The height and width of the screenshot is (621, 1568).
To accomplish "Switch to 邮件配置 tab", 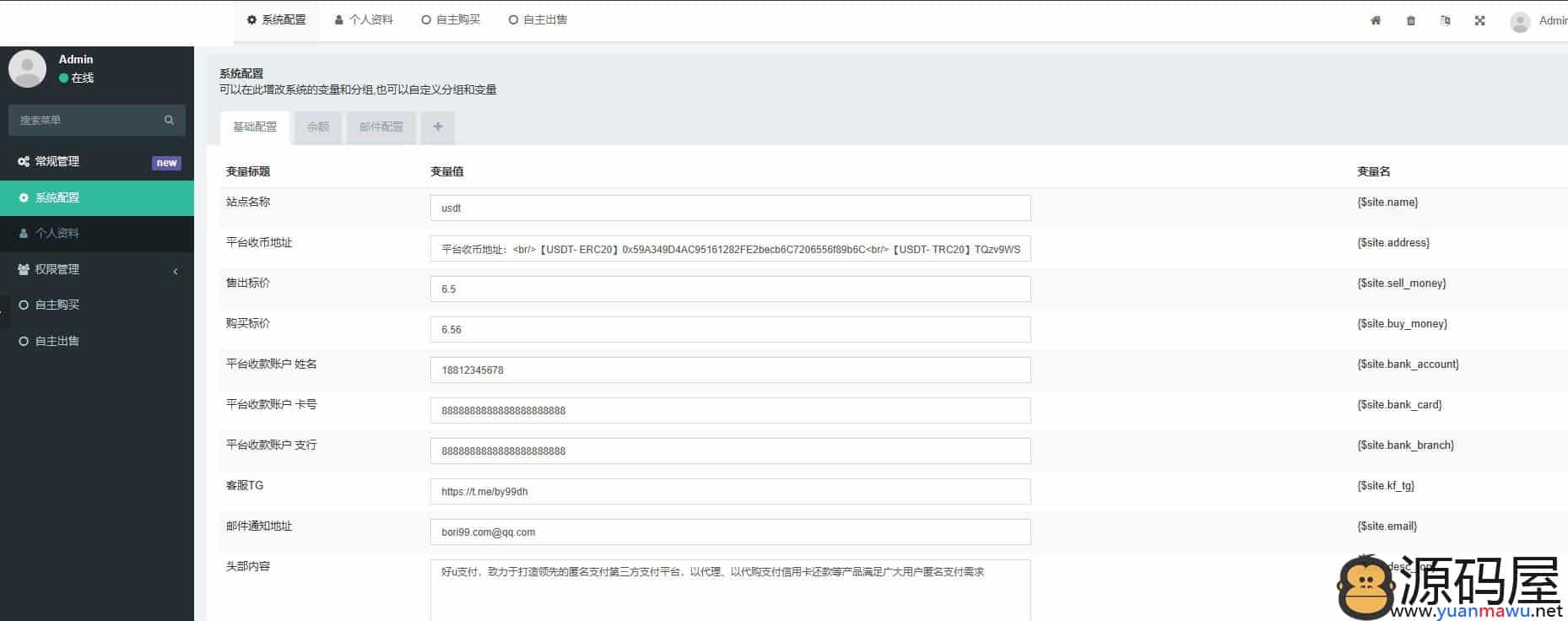I will click(x=381, y=127).
